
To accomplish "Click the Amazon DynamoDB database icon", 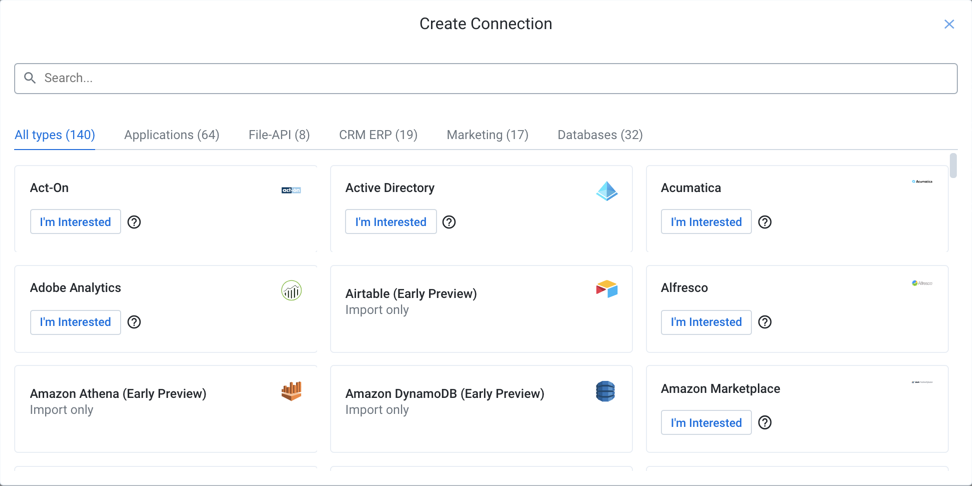I will pos(606,391).
